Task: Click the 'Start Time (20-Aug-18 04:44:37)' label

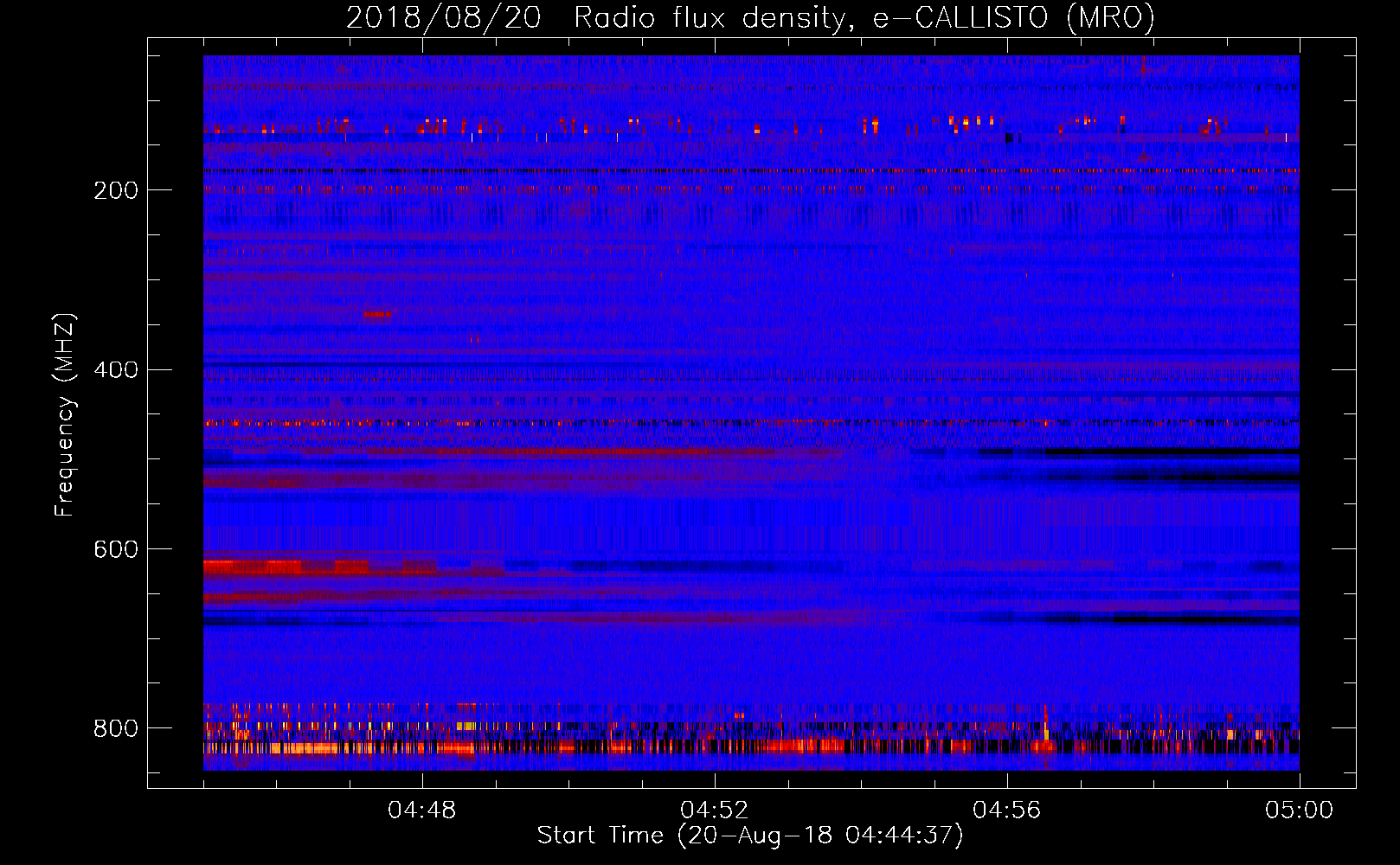Action: [750, 836]
